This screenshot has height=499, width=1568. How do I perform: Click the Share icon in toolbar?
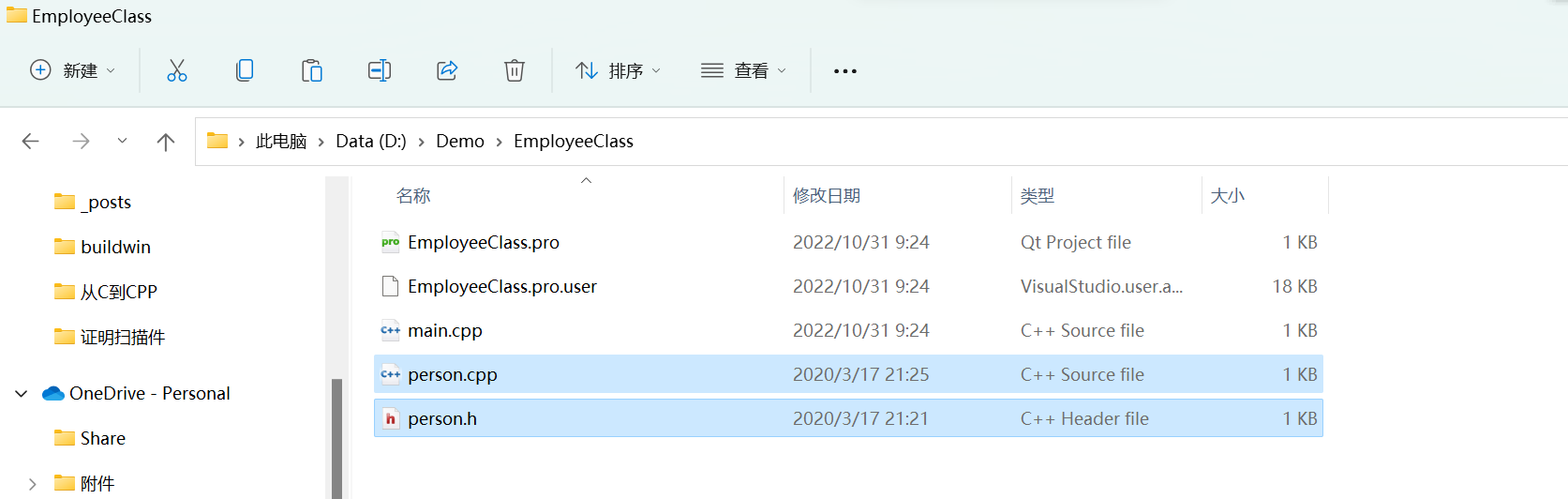pyautogui.click(x=447, y=70)
